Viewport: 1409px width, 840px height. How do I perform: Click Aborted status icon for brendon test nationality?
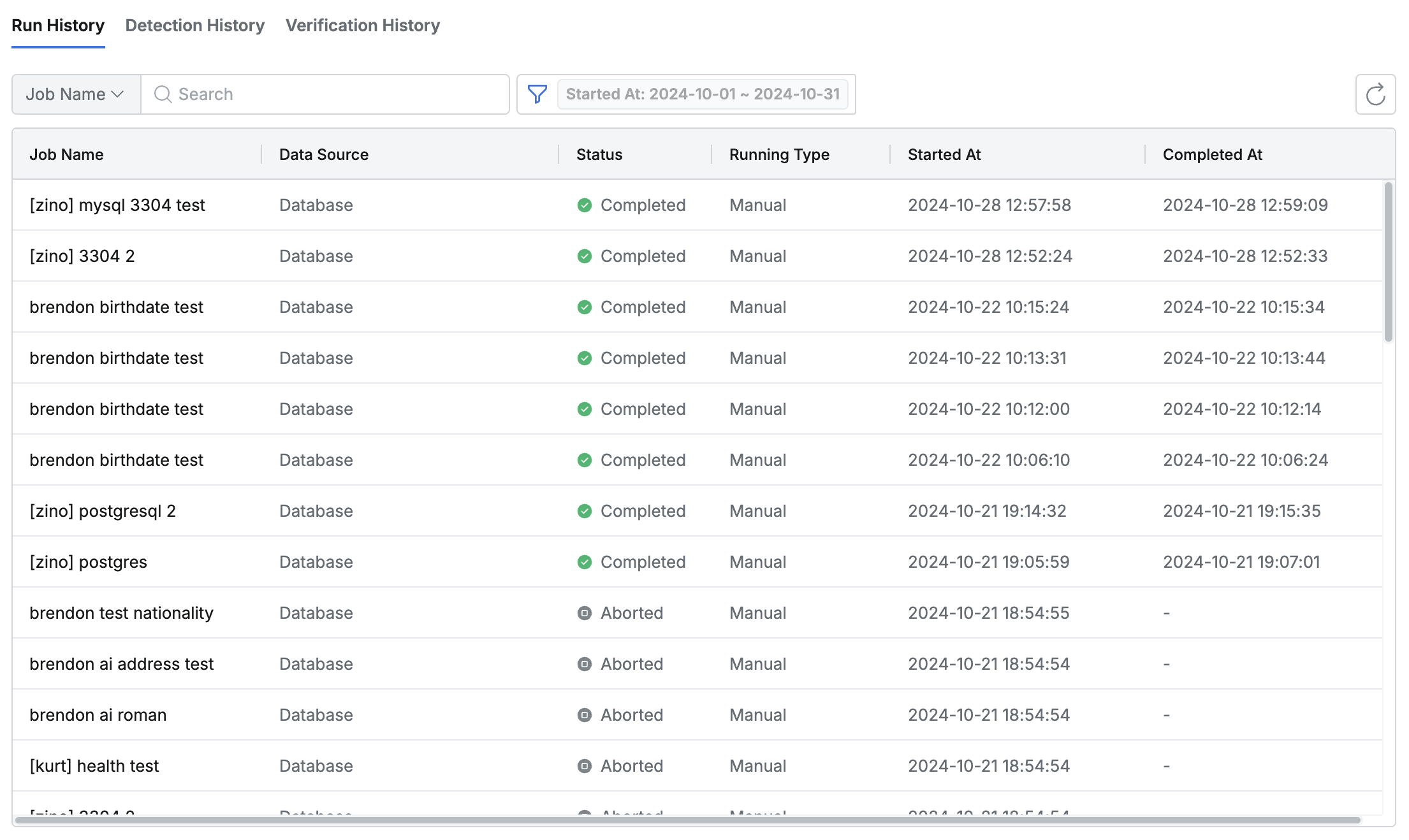(x=584, y=613)
